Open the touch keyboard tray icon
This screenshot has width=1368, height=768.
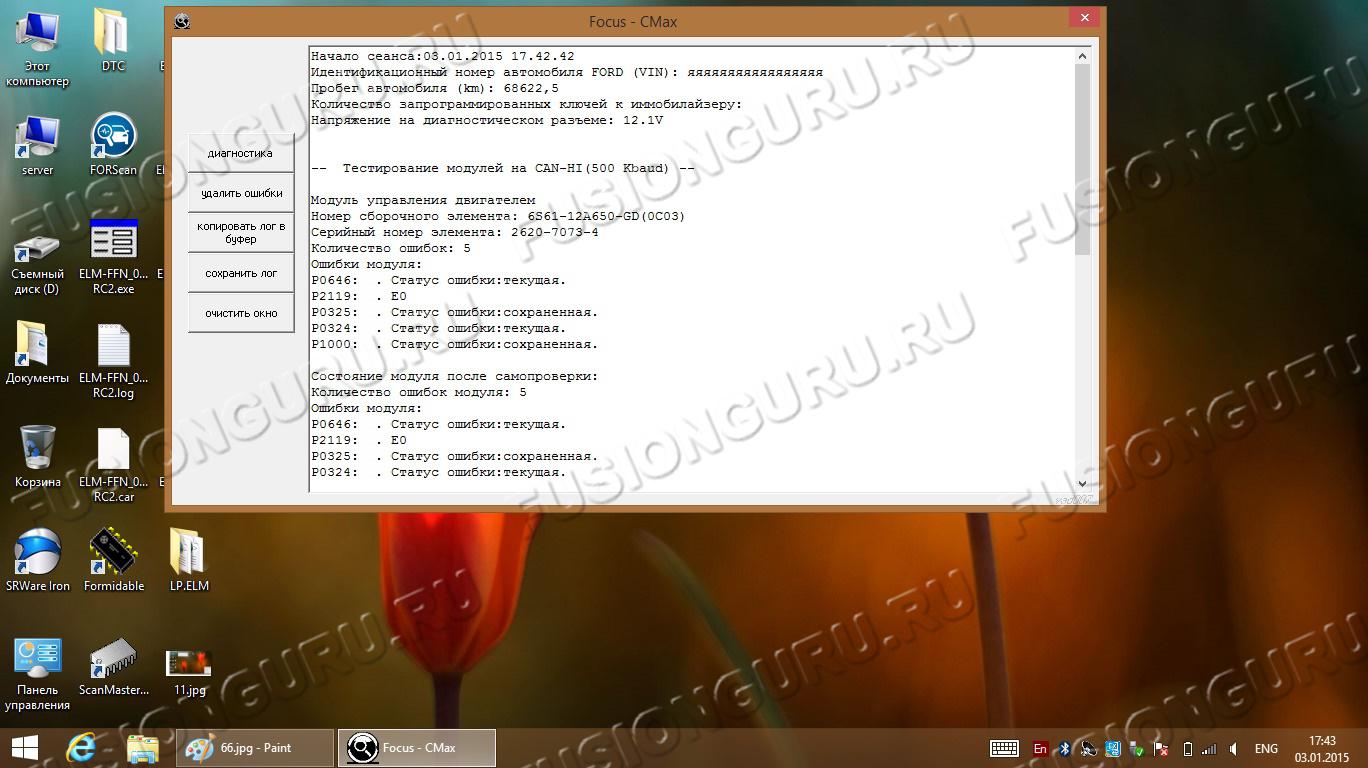point(1004,748)
